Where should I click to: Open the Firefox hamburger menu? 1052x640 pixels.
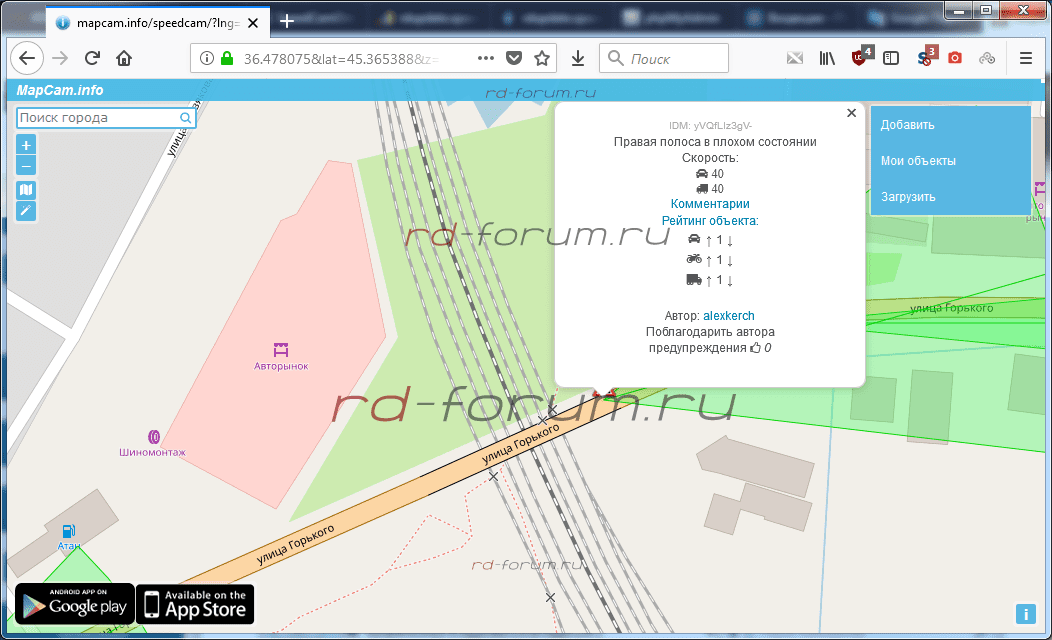[1025, 59]
